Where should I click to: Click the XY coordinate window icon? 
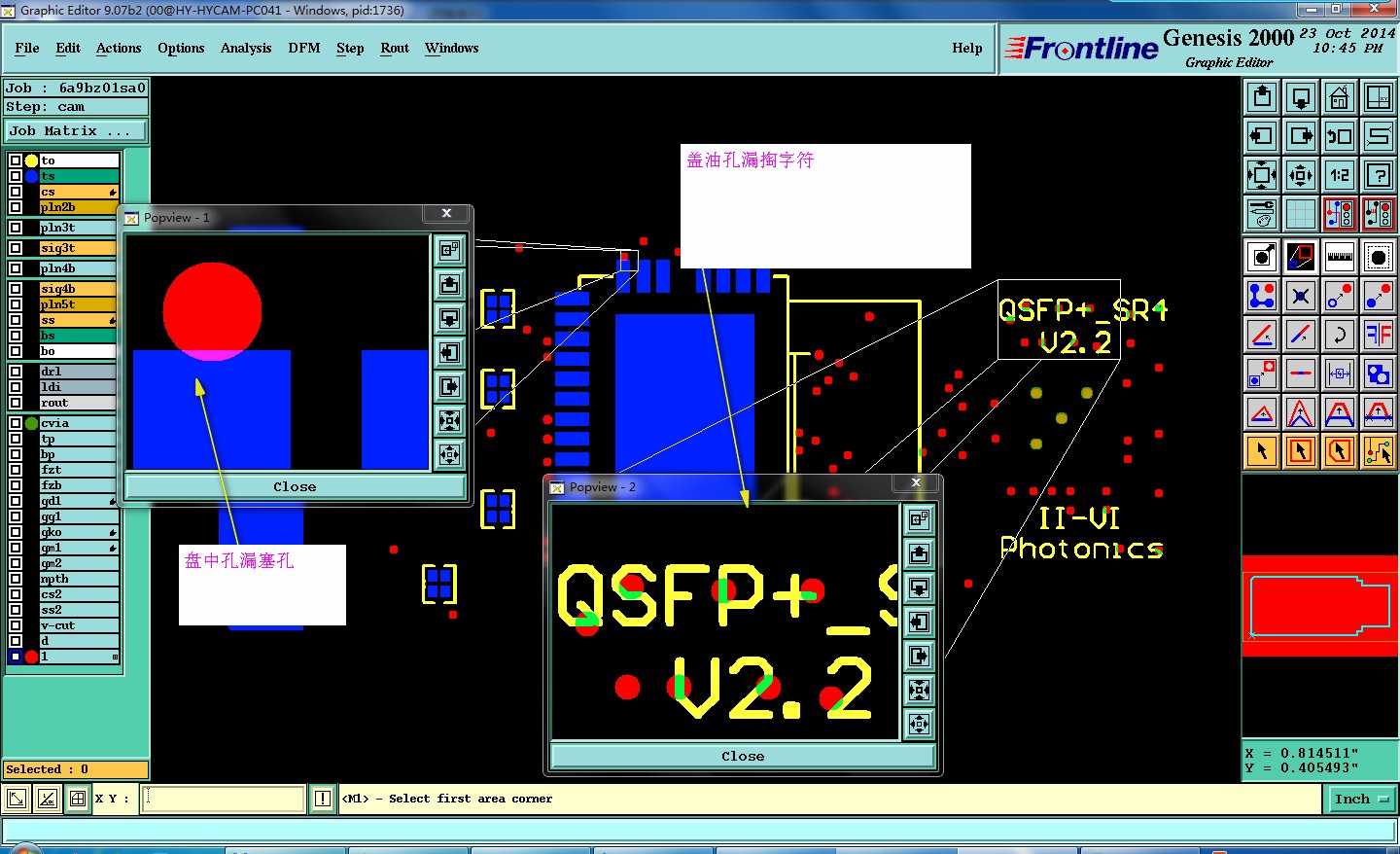[1379, 97]
